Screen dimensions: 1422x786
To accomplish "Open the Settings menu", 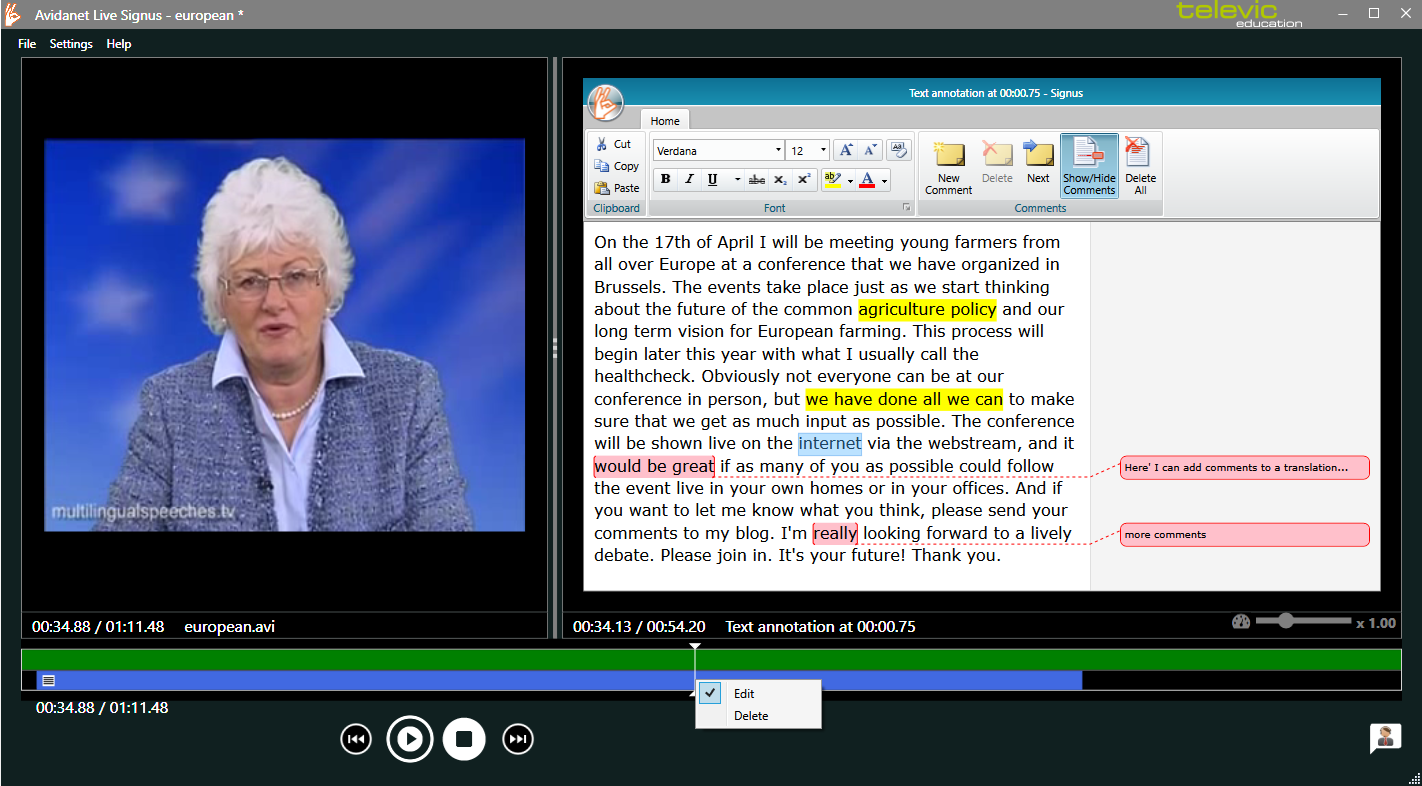I will [71, 44].
